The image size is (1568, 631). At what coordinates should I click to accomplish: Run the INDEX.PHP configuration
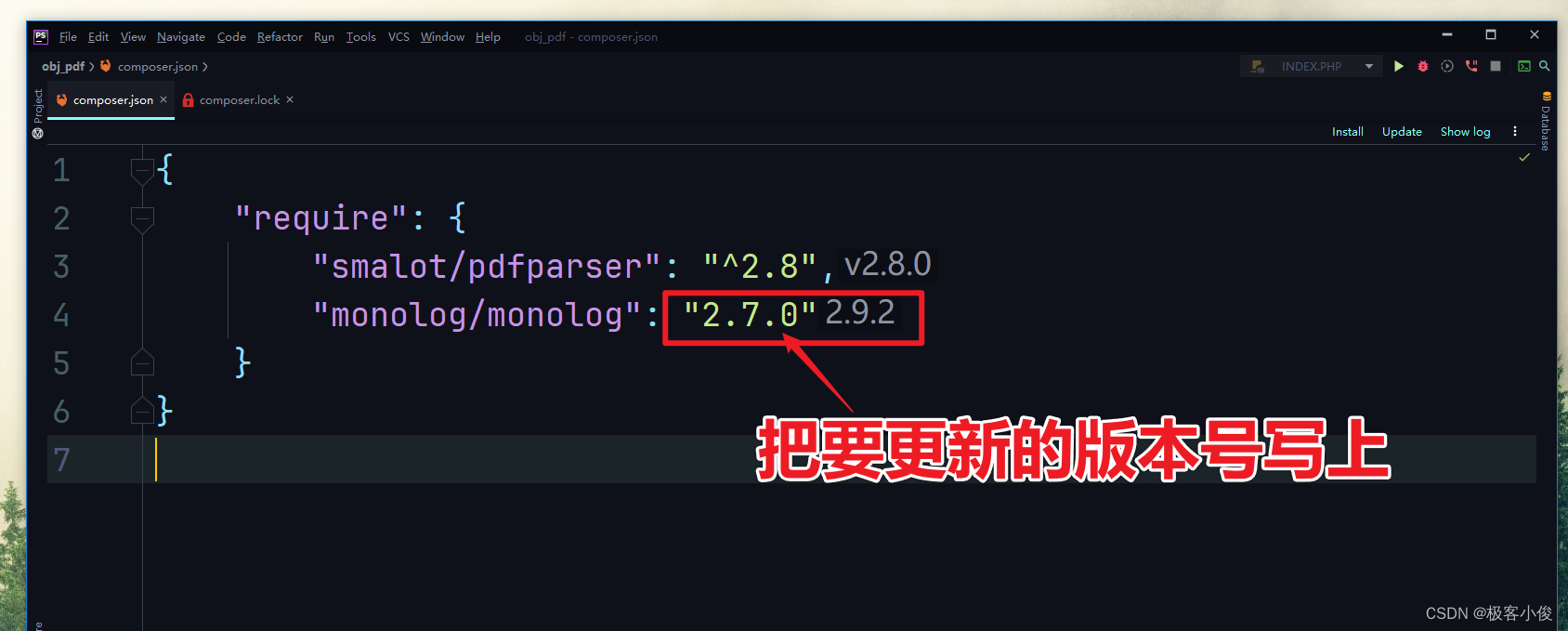pos(1398,66)
